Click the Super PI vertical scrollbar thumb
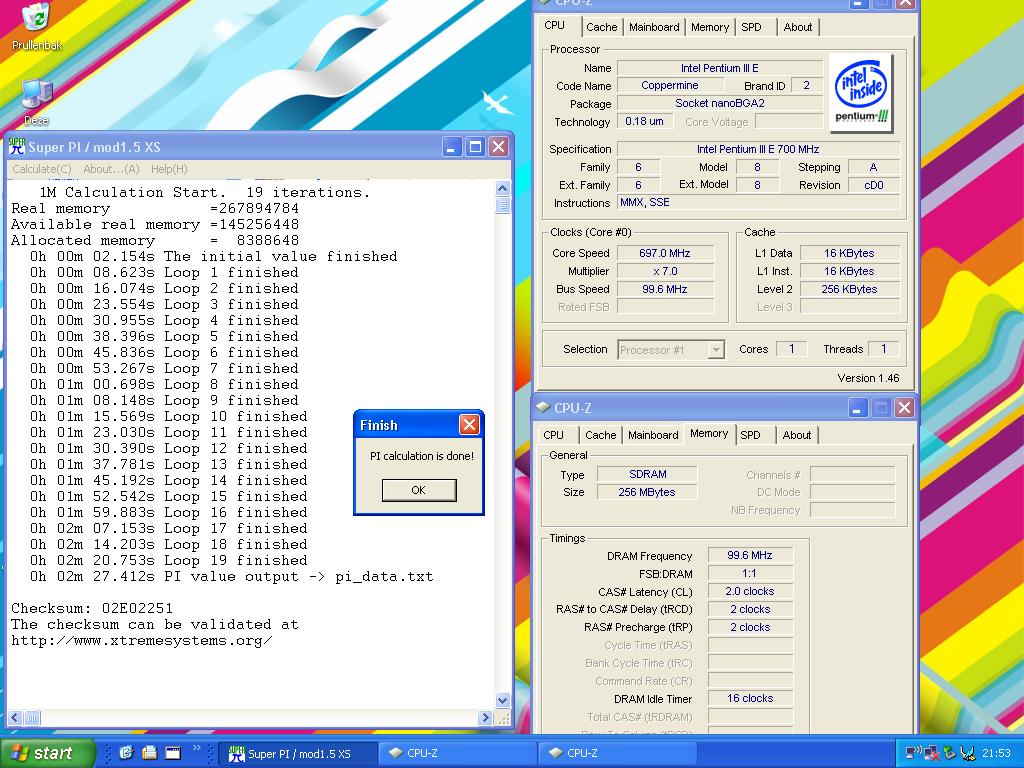 502,205
